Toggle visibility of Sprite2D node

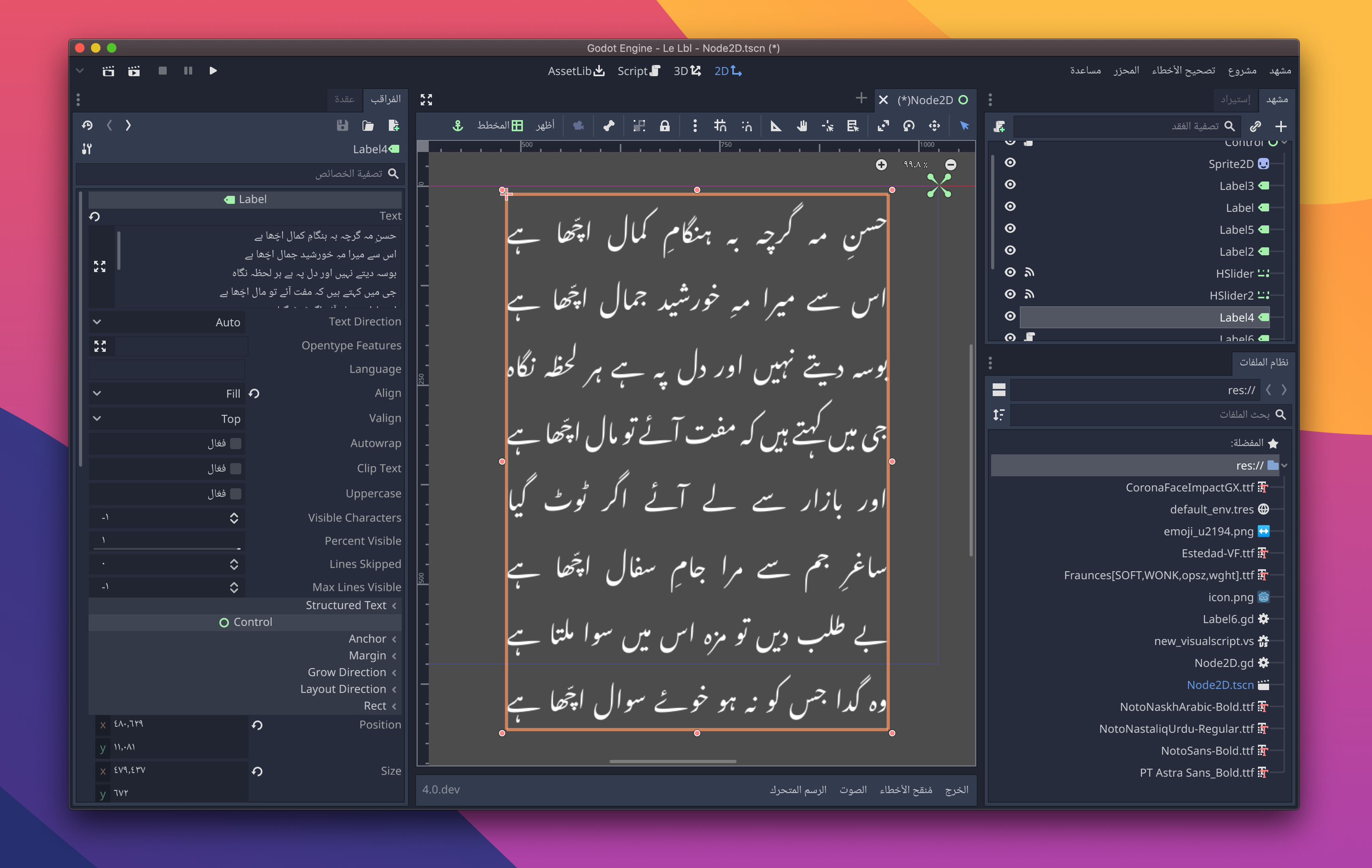point(1010,163)
